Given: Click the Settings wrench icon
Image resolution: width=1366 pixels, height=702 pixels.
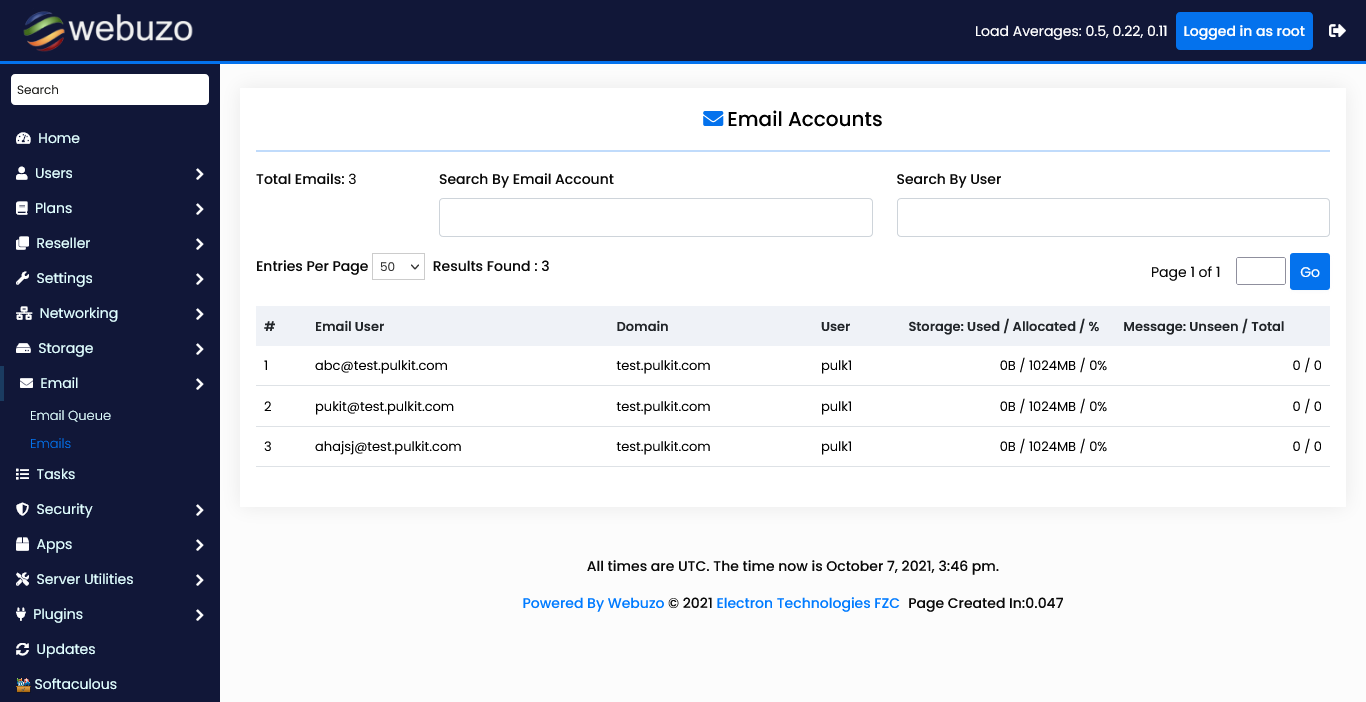Looking at the screenshot, I should (x=23, y=278).
